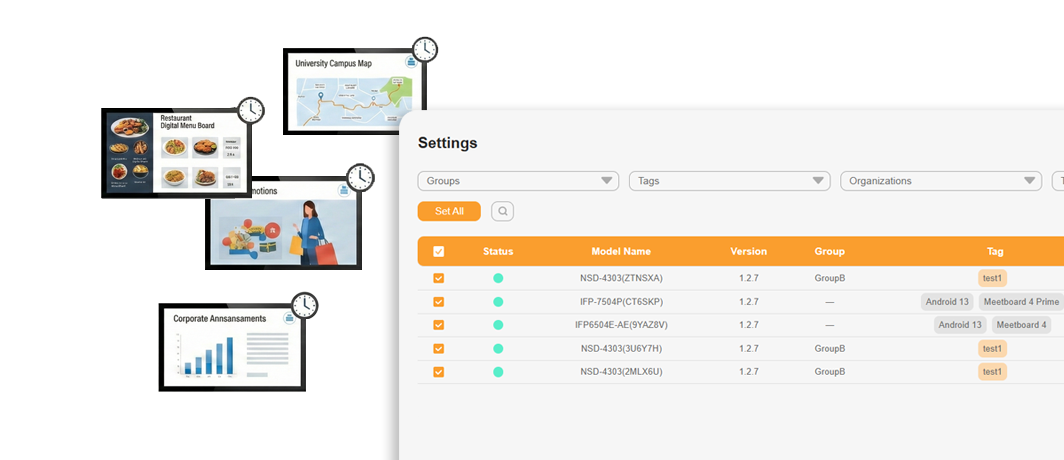Sort by the Tag column header
Viewport: 1064px width, 460px height.
coord(995,251)
